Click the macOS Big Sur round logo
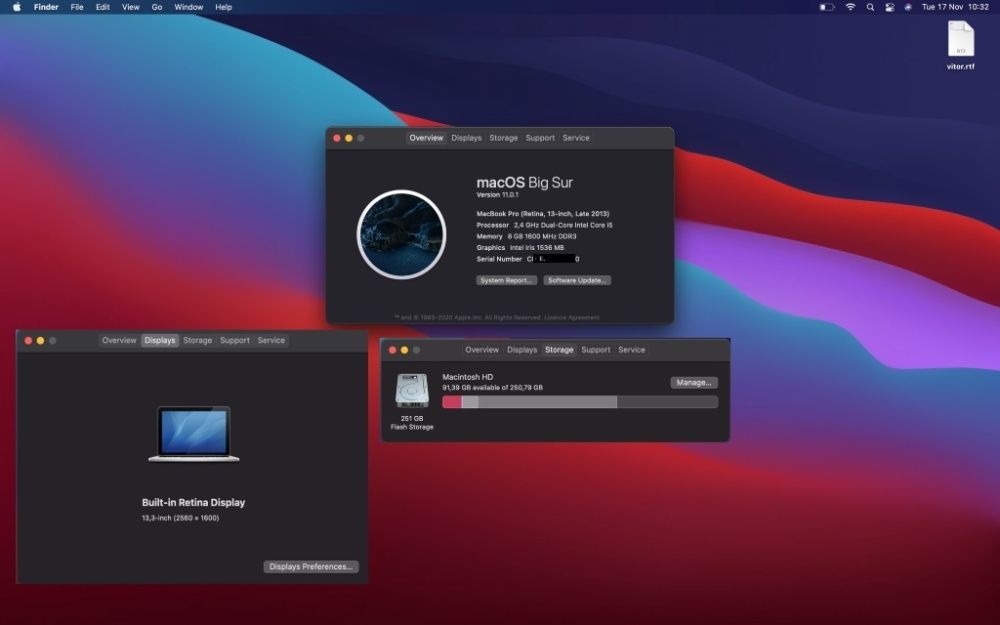This screenshot has width=1000, height=625. tap(401, 234)
